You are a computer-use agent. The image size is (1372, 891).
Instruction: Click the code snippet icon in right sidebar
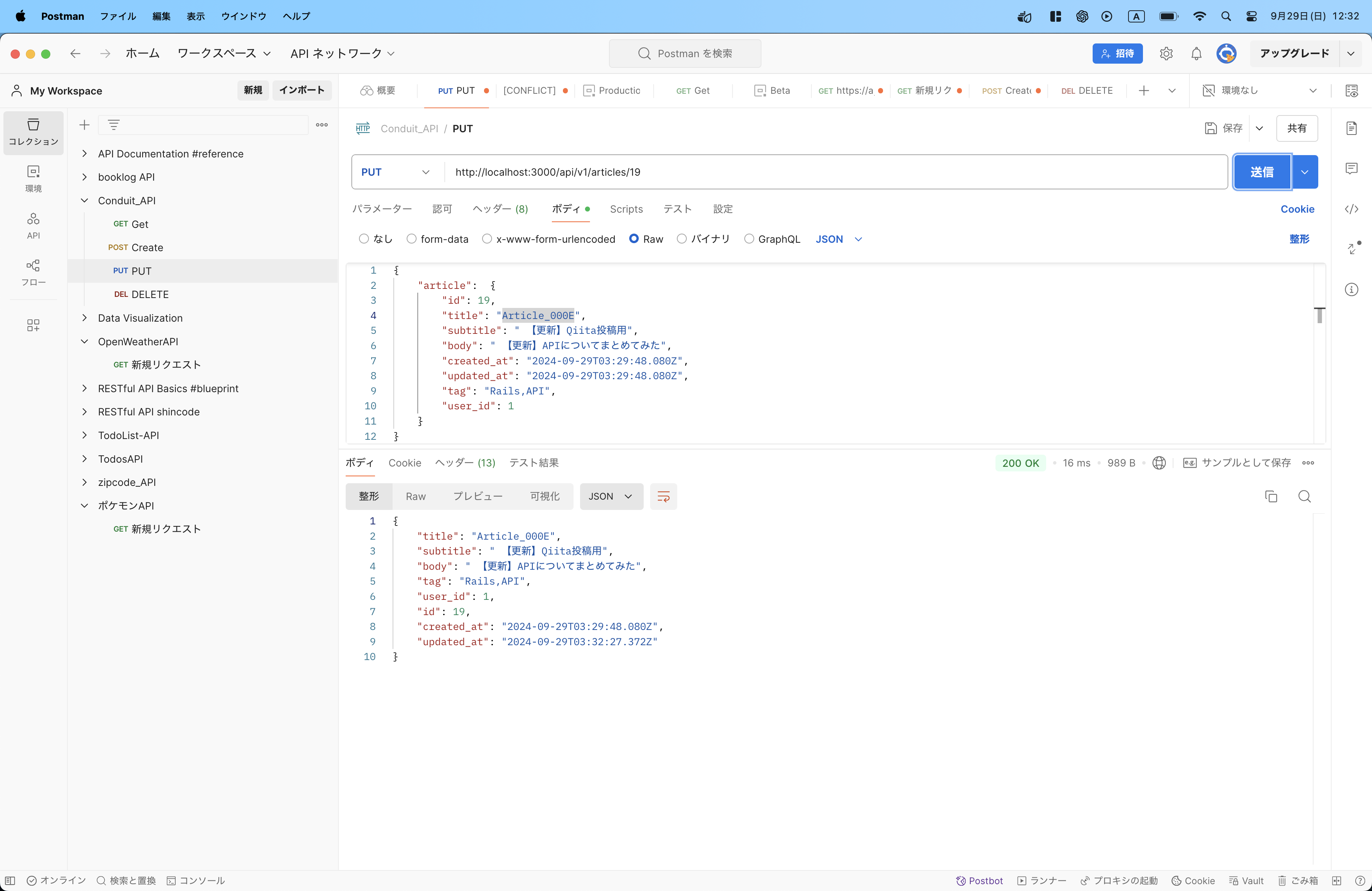click(x=1351, y=209)
